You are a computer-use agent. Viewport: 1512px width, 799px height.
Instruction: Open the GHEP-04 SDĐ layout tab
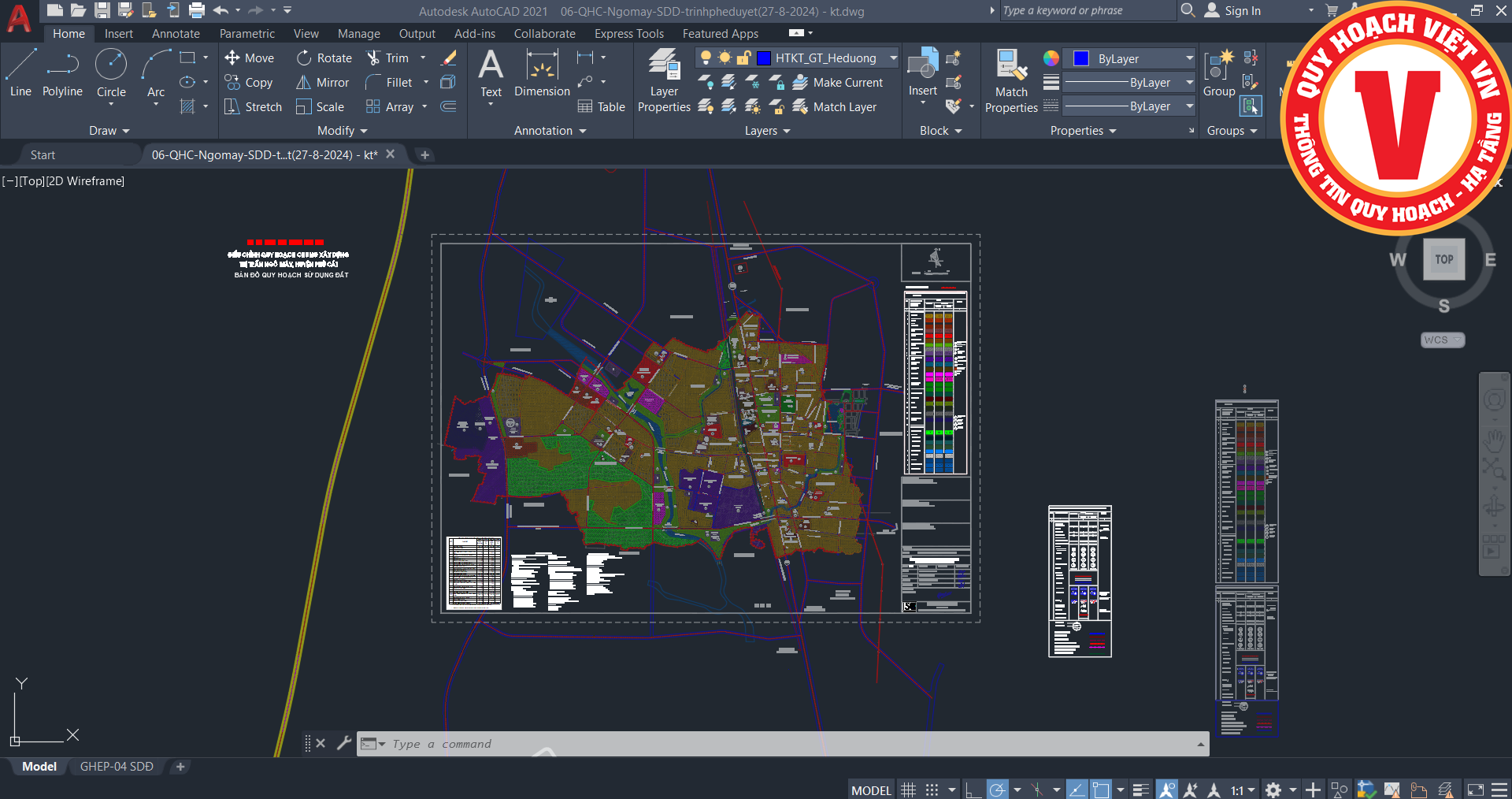(x=117, y=767)
